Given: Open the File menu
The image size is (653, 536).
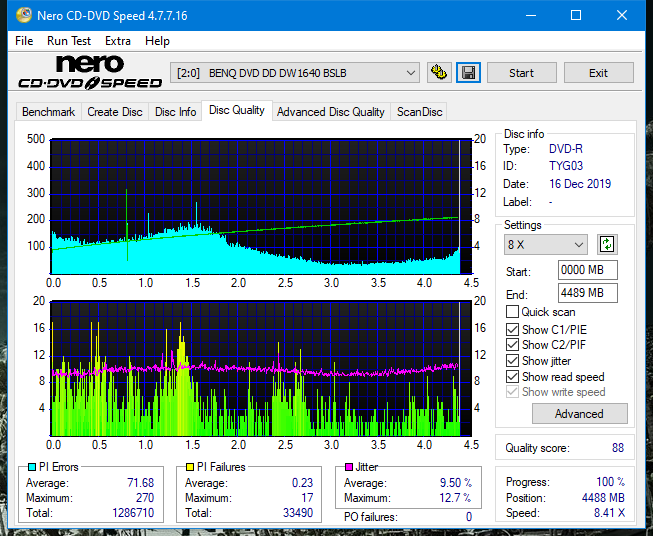Looking at the screenshot, I should (24, 41).
